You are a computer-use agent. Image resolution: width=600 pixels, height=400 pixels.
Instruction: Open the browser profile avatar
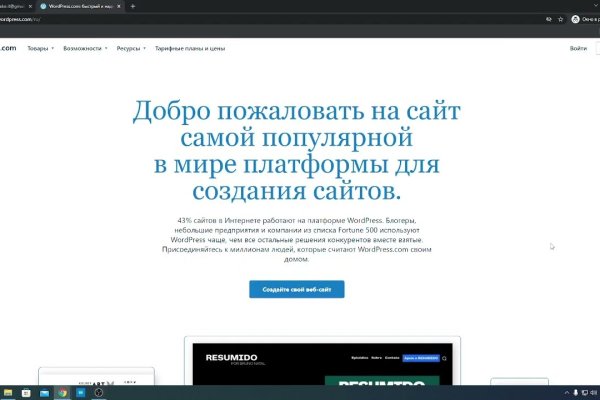tap(575, 19)
